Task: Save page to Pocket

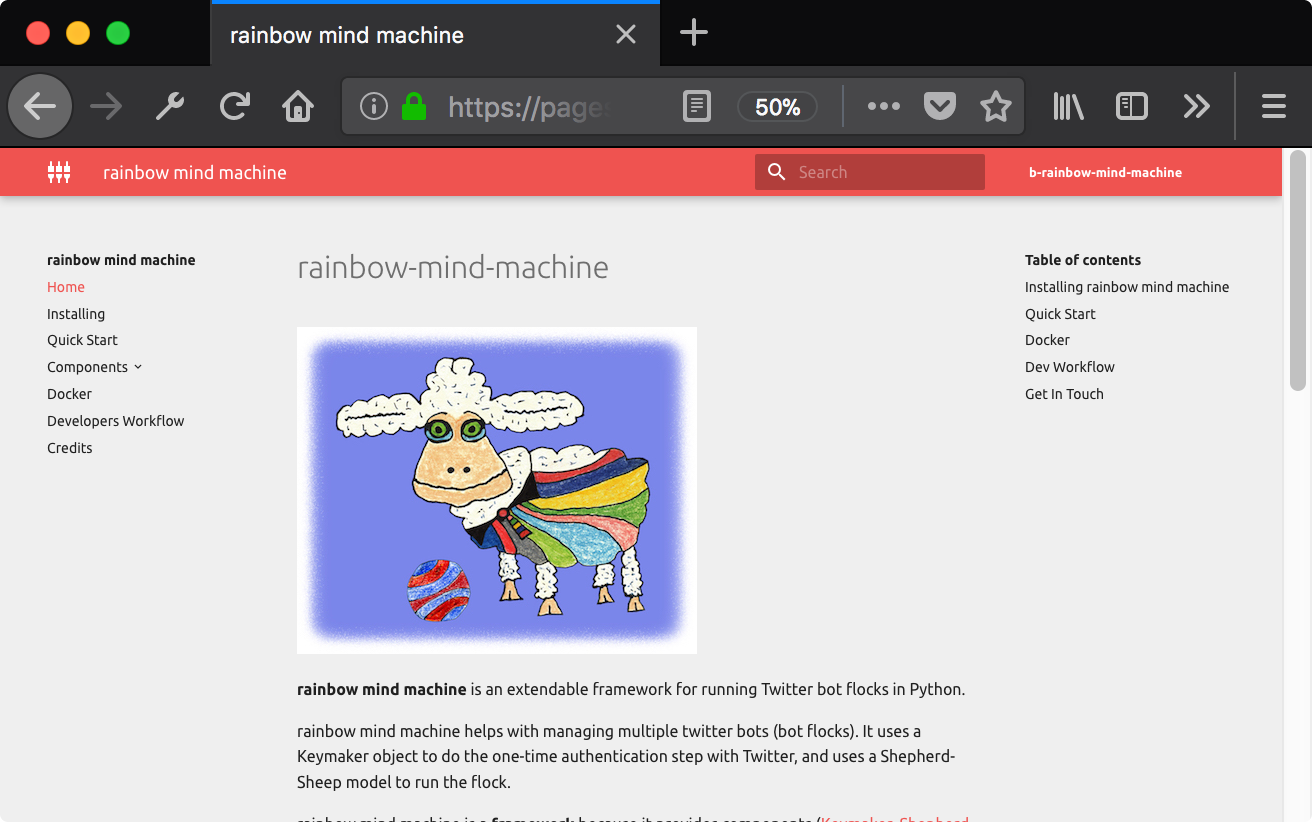Action: point(939,106)
